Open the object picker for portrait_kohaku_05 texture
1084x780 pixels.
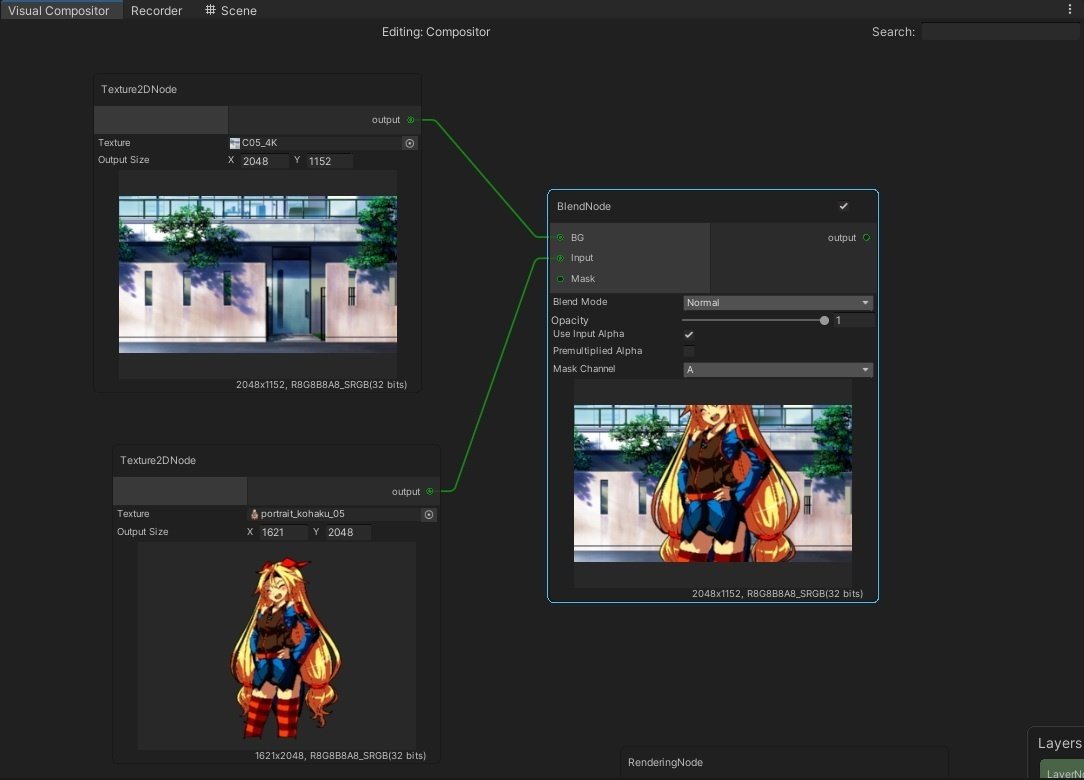click(x=429, y=514)
